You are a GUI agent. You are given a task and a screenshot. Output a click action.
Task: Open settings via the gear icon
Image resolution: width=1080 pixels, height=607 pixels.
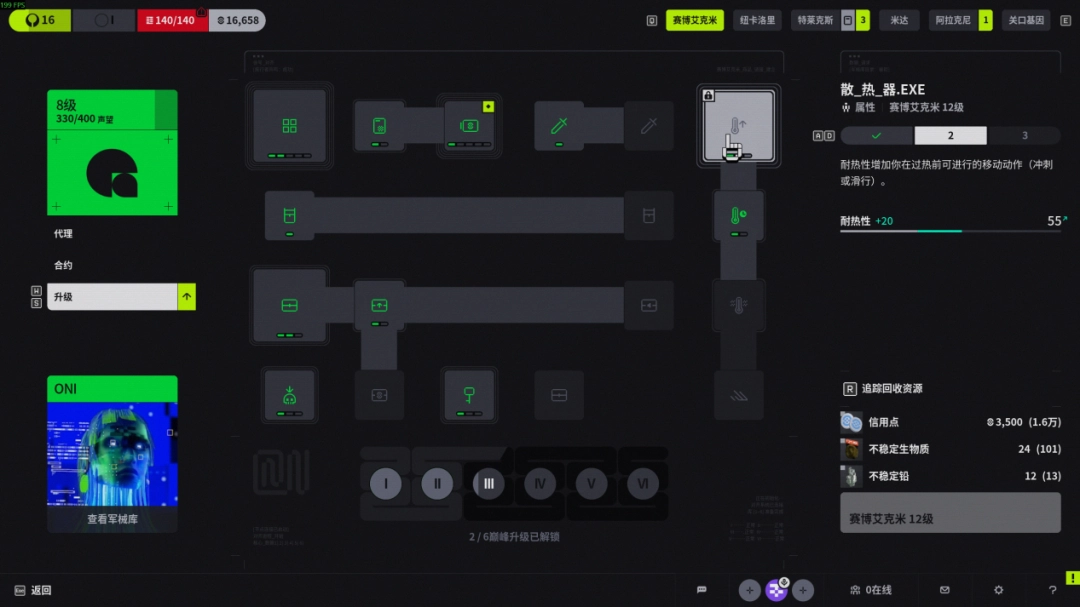tap(998, 590)
